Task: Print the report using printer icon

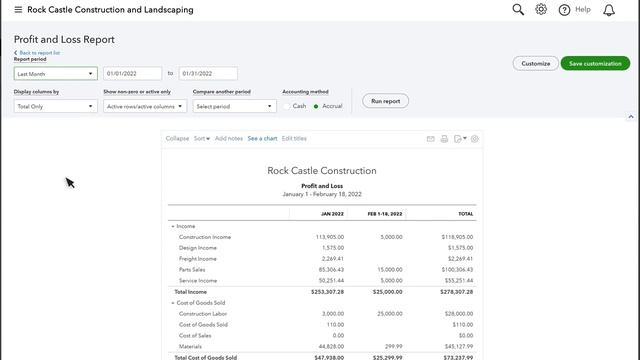Action: click(444, 139)
